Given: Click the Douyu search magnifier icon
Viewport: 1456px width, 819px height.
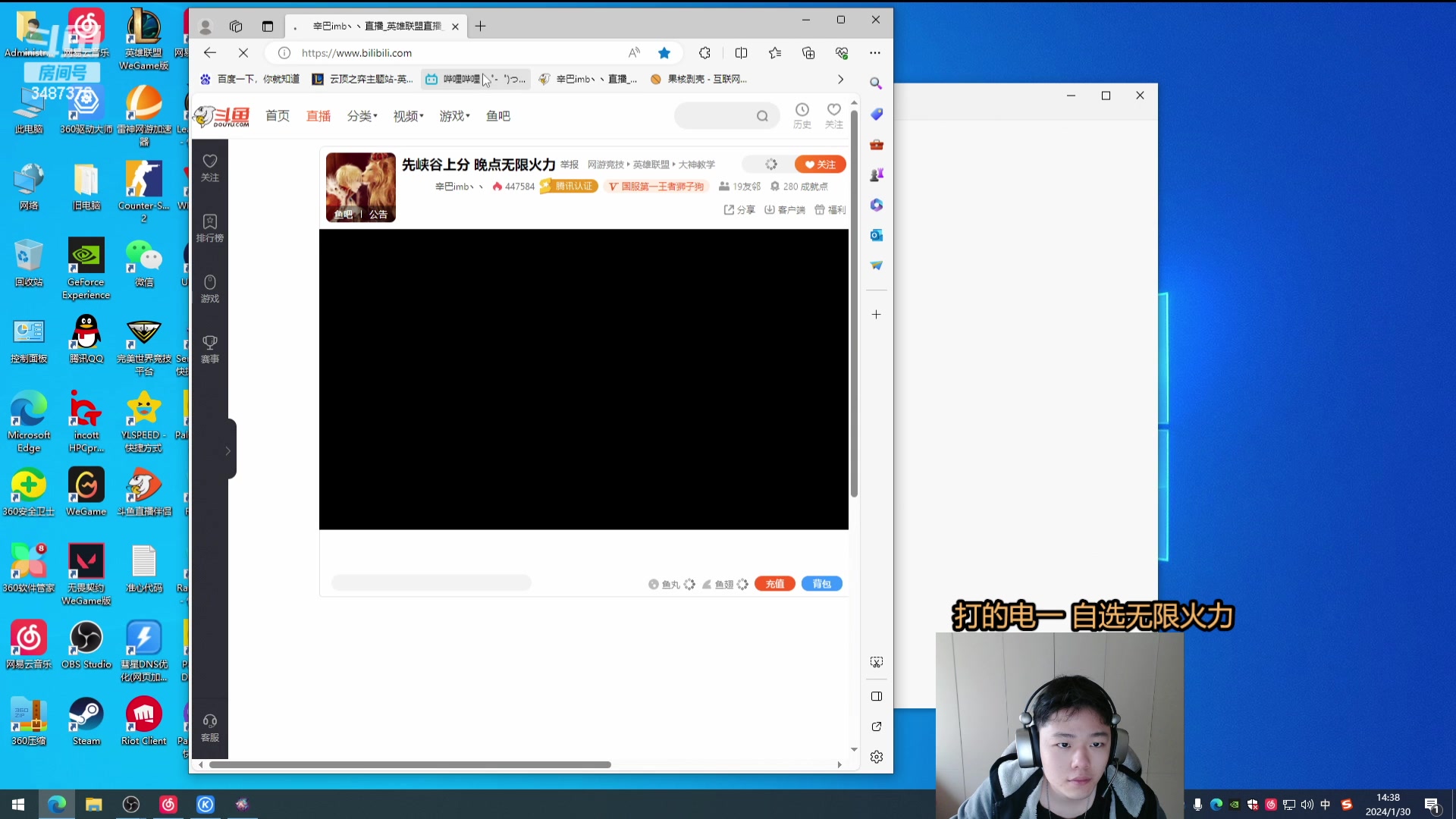Looking at the screenshot, I should pyautogui.click(x=762, y=116).
